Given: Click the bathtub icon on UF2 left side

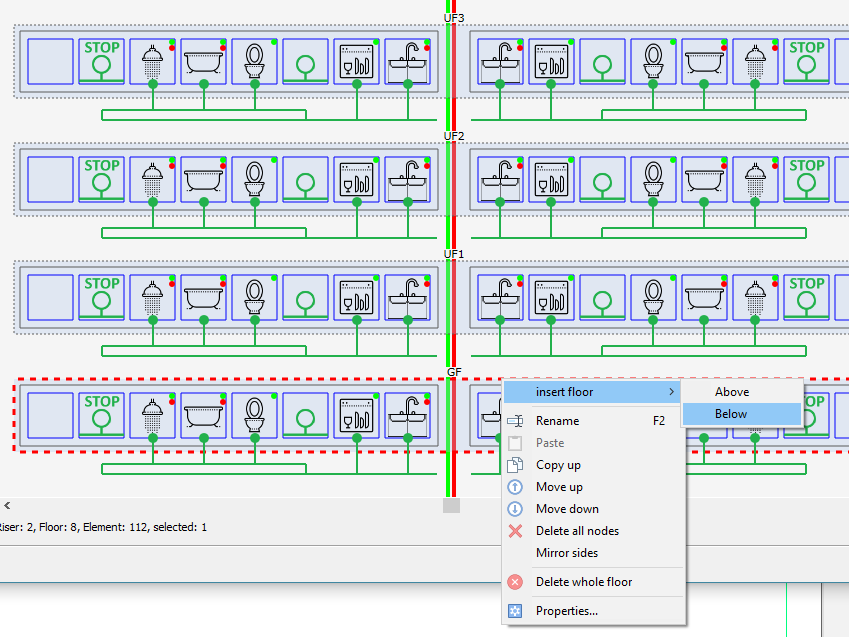Looking at the screenshot, I should [x=204, y=180].
